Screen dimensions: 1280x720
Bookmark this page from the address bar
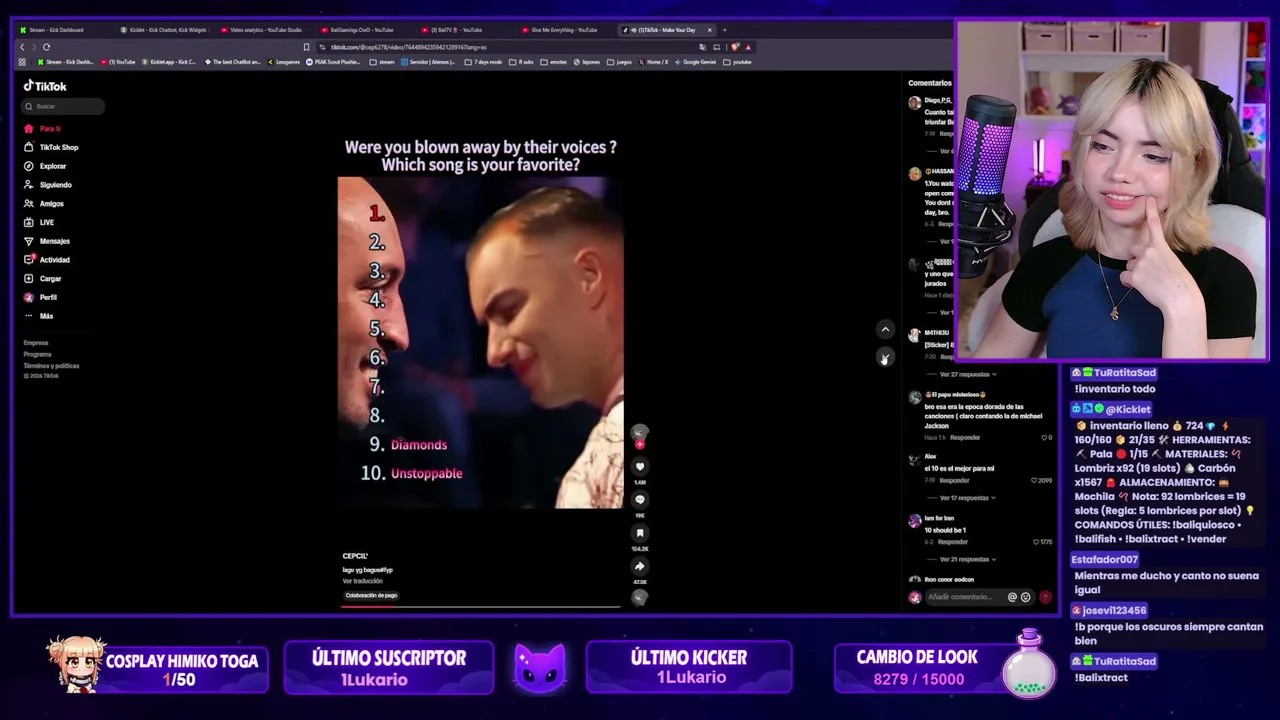[x=306, y=47]
